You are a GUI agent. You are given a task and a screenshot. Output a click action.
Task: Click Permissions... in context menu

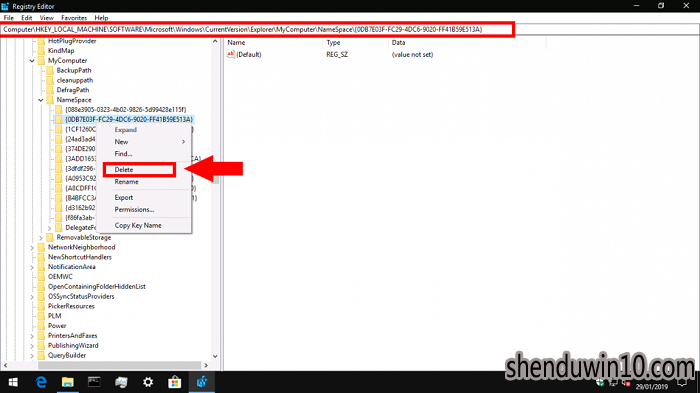pyautogui.click(x=134, y=209)
